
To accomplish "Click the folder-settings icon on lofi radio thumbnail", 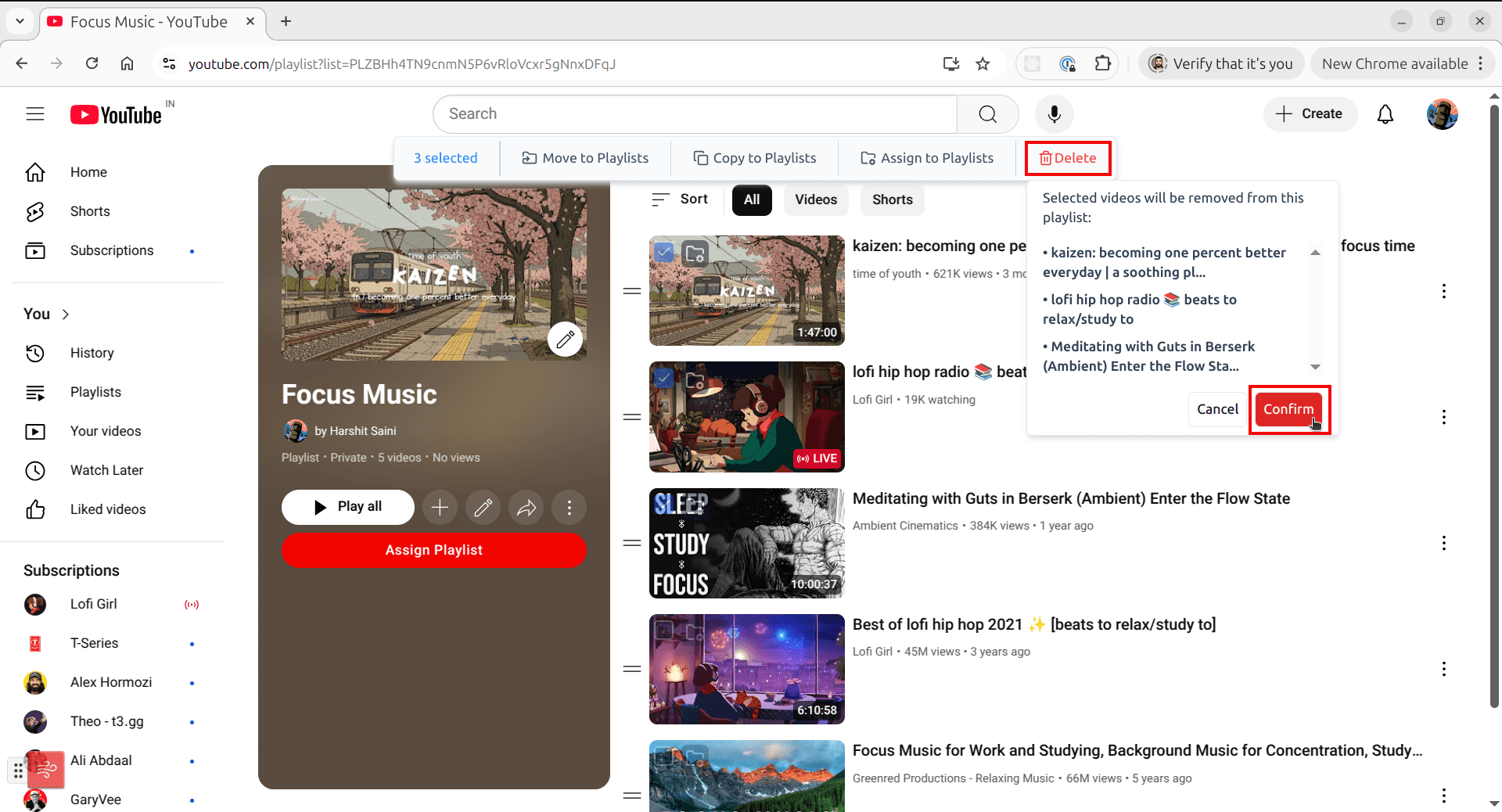I will 695,380.
